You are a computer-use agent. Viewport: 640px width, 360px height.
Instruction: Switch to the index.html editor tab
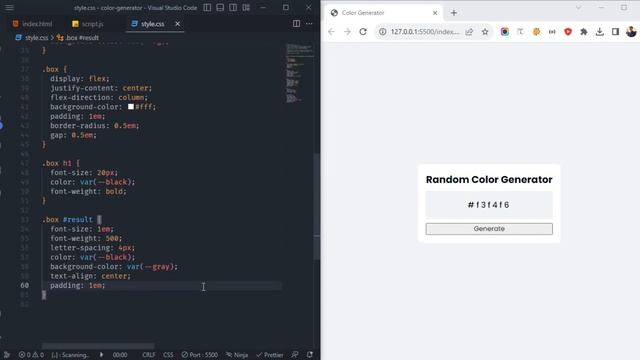(32, 24)
